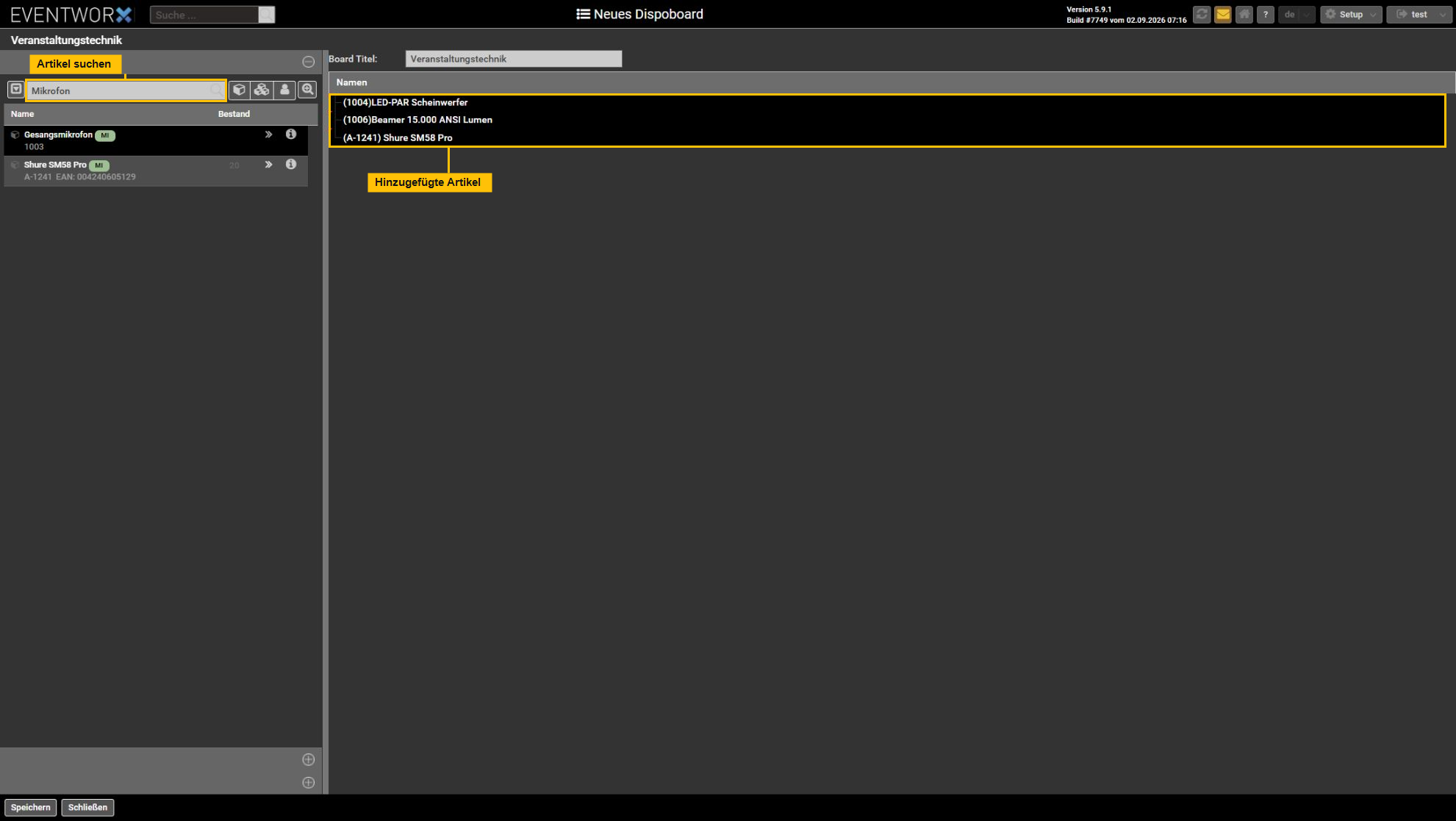The image size is (1456, 821).
Task: Open the Setup dropdown menu
Action: [x=1351, y=15]
